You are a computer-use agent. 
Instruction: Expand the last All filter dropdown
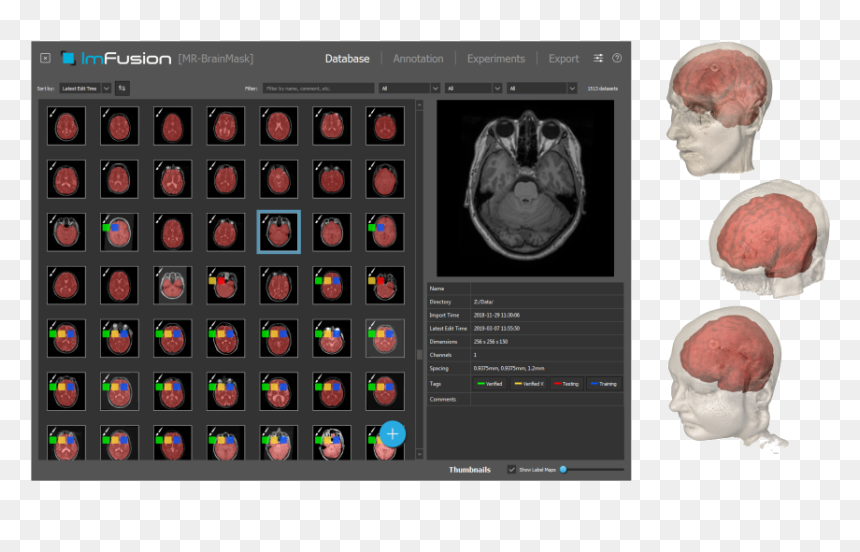click(x=541, y=88)
